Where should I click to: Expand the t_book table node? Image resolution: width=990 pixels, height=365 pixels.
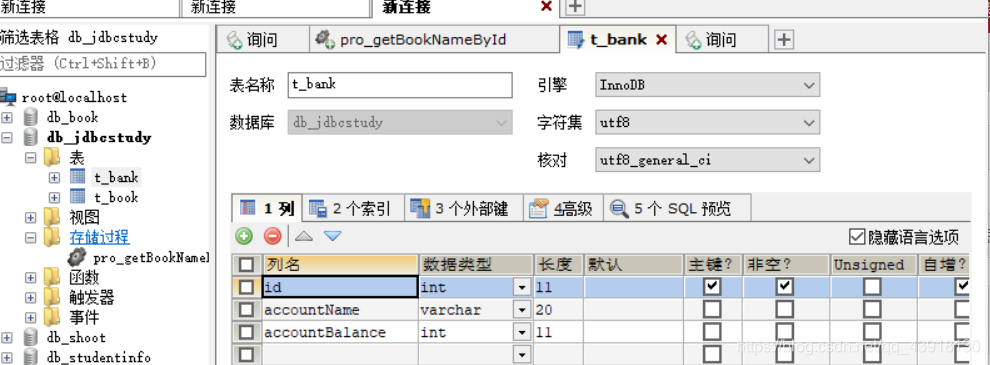54,197
